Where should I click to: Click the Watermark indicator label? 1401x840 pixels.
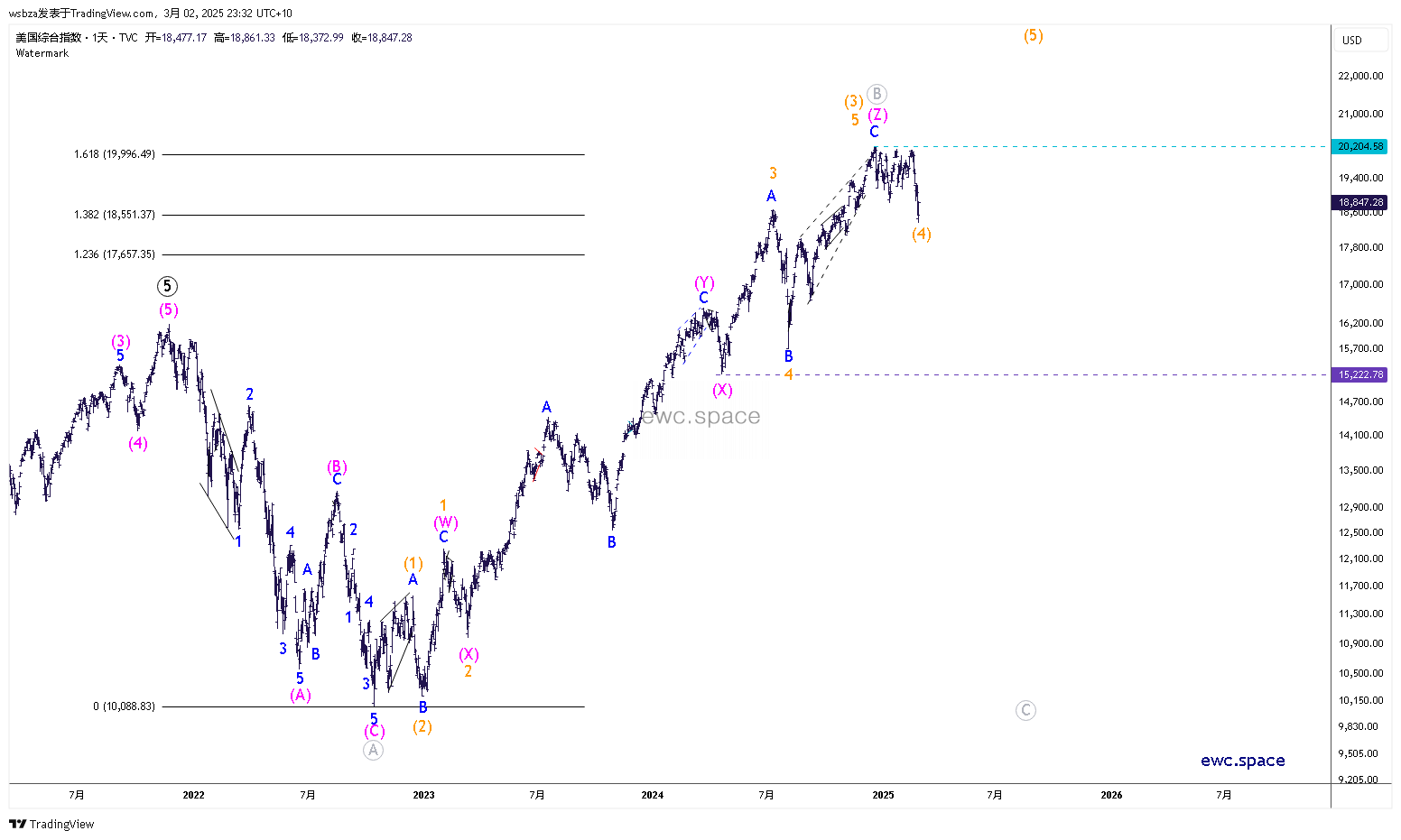point(42,53)
